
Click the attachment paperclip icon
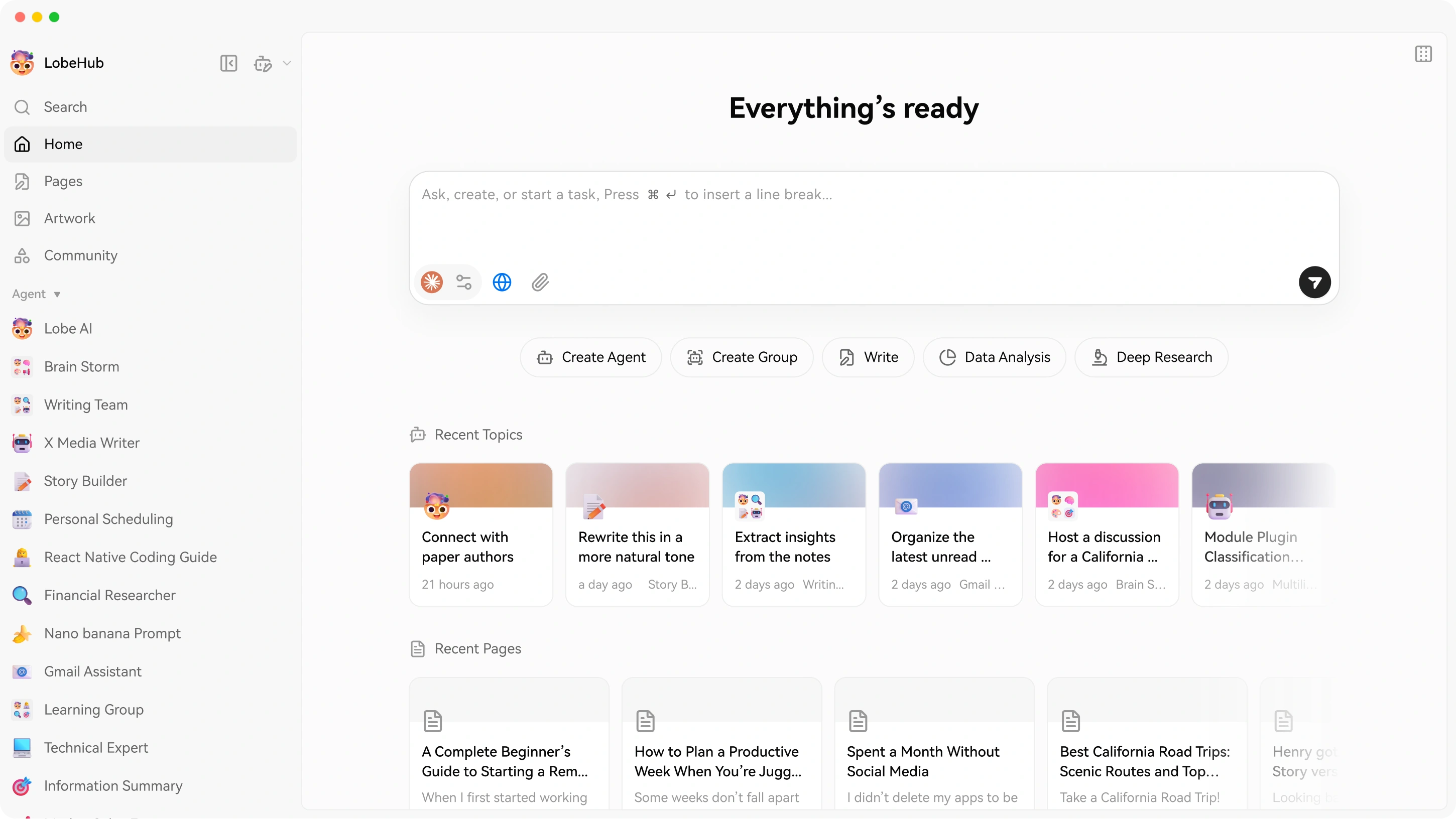click(540, 282)
